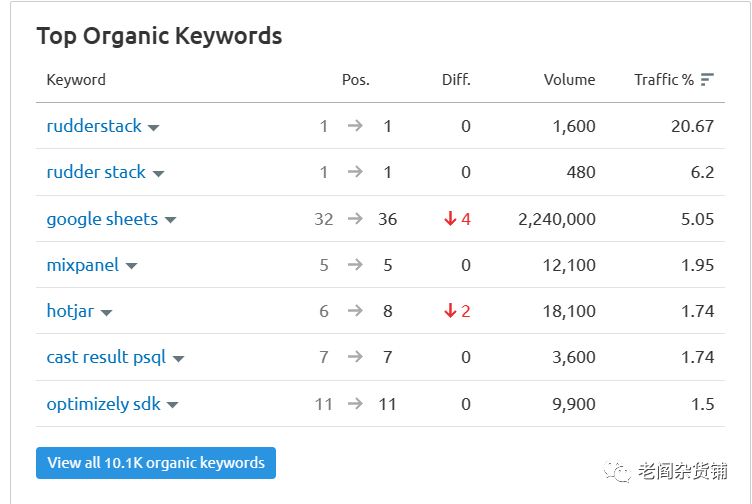Click the Keyword column header

pyautogui.click(x=76, y=80)
